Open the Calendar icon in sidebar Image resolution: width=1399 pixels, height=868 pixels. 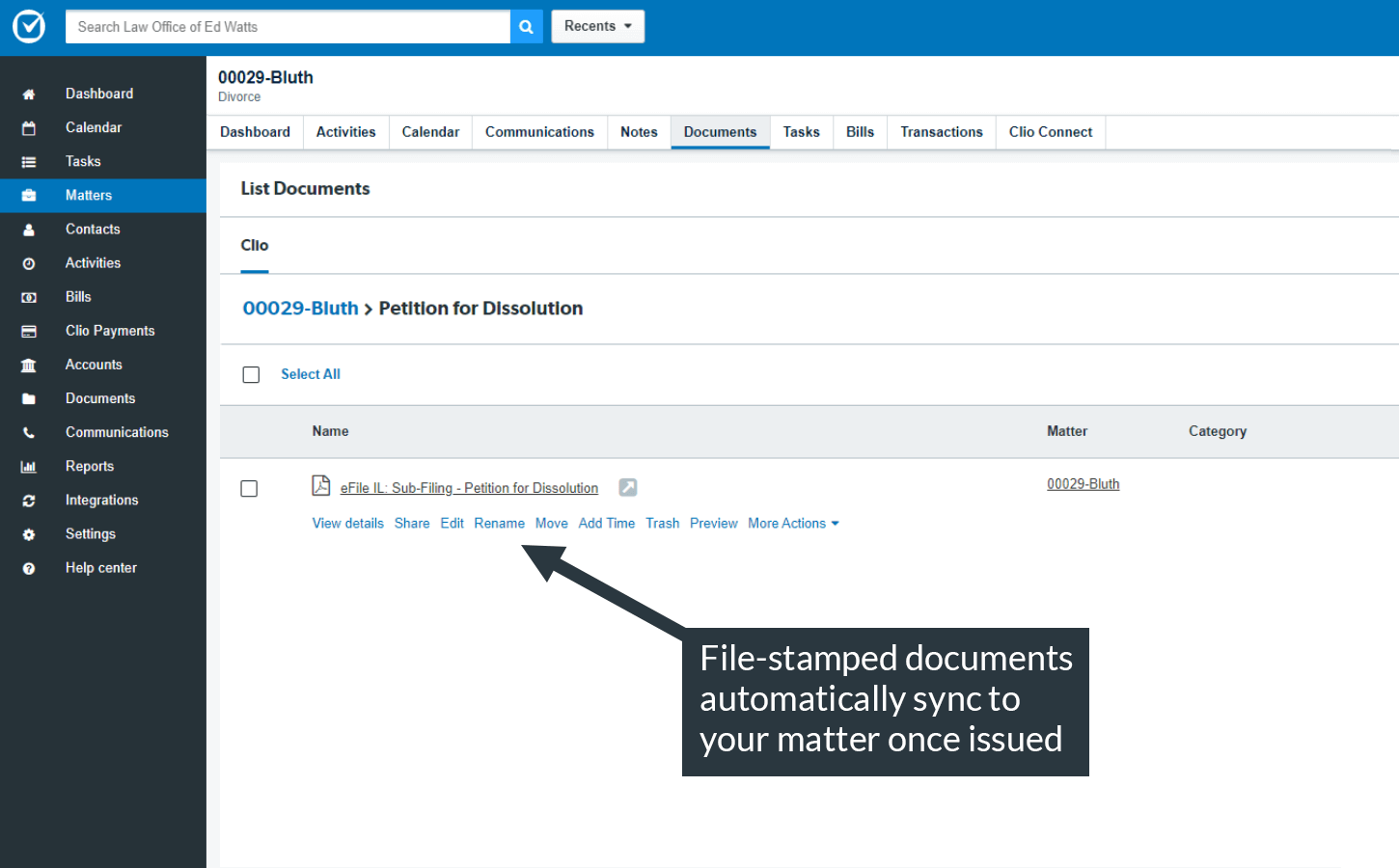point(29,128)
